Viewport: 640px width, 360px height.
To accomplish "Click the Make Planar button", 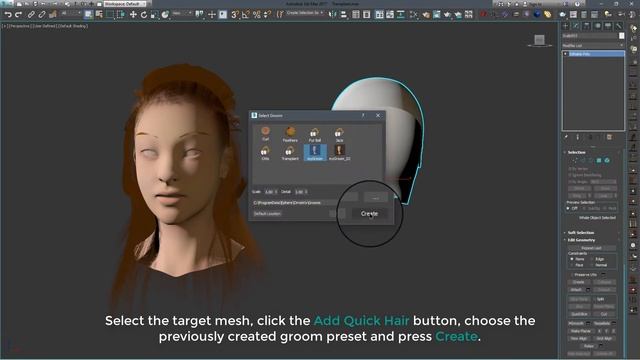I will coord(581,331).
